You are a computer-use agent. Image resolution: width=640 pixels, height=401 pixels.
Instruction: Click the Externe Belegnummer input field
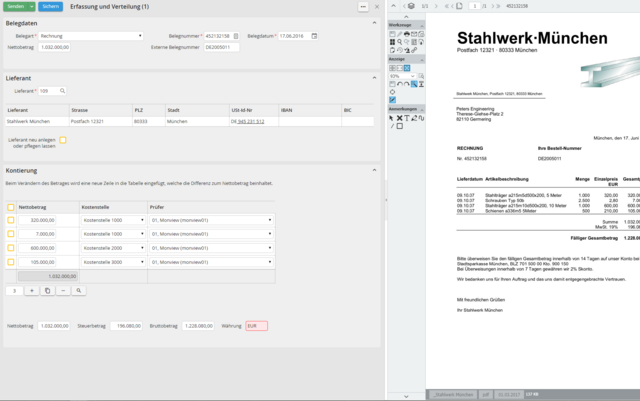[222, 47]
